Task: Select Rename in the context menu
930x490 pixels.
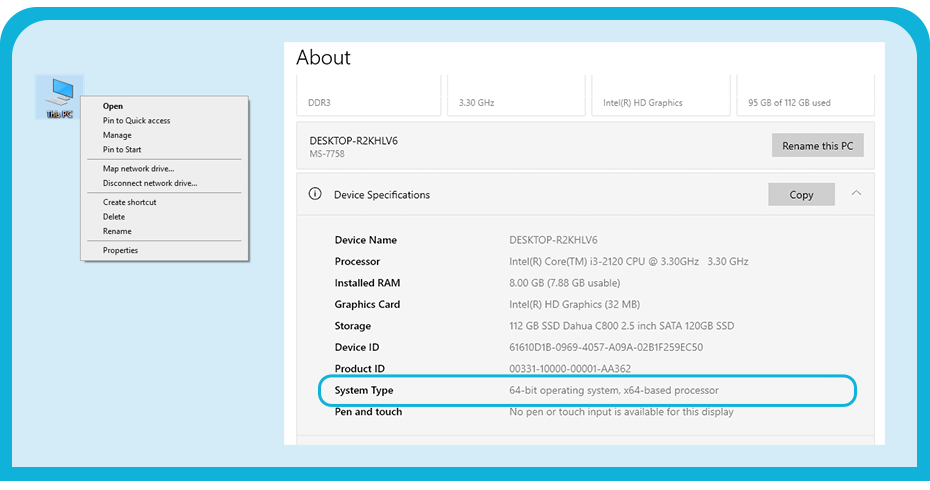Action: click(117, 231)
